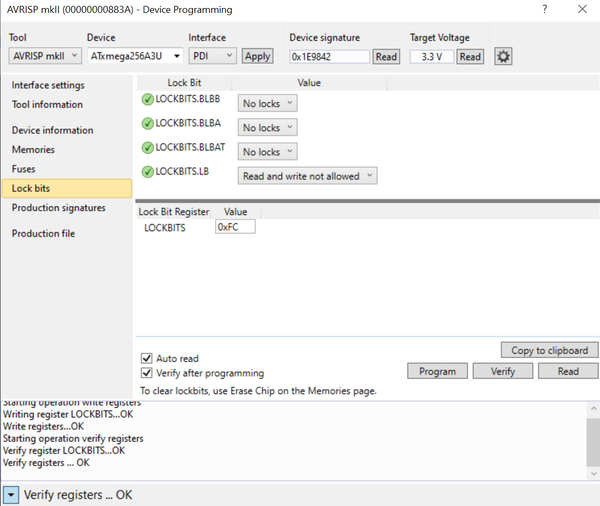Click Read next to Target Voltage
Screen dimensions: 600x506
(470, 57)
